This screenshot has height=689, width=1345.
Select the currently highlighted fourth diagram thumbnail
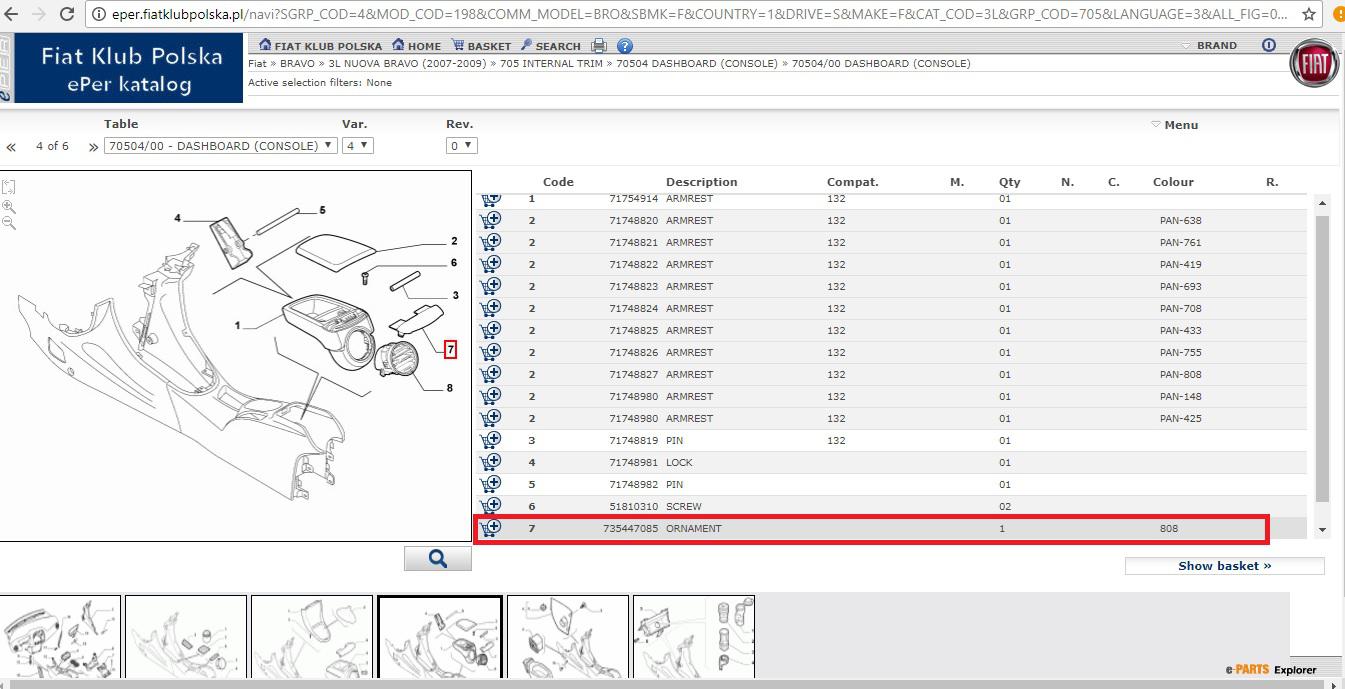pyautogui.click(x=440, y=637)
